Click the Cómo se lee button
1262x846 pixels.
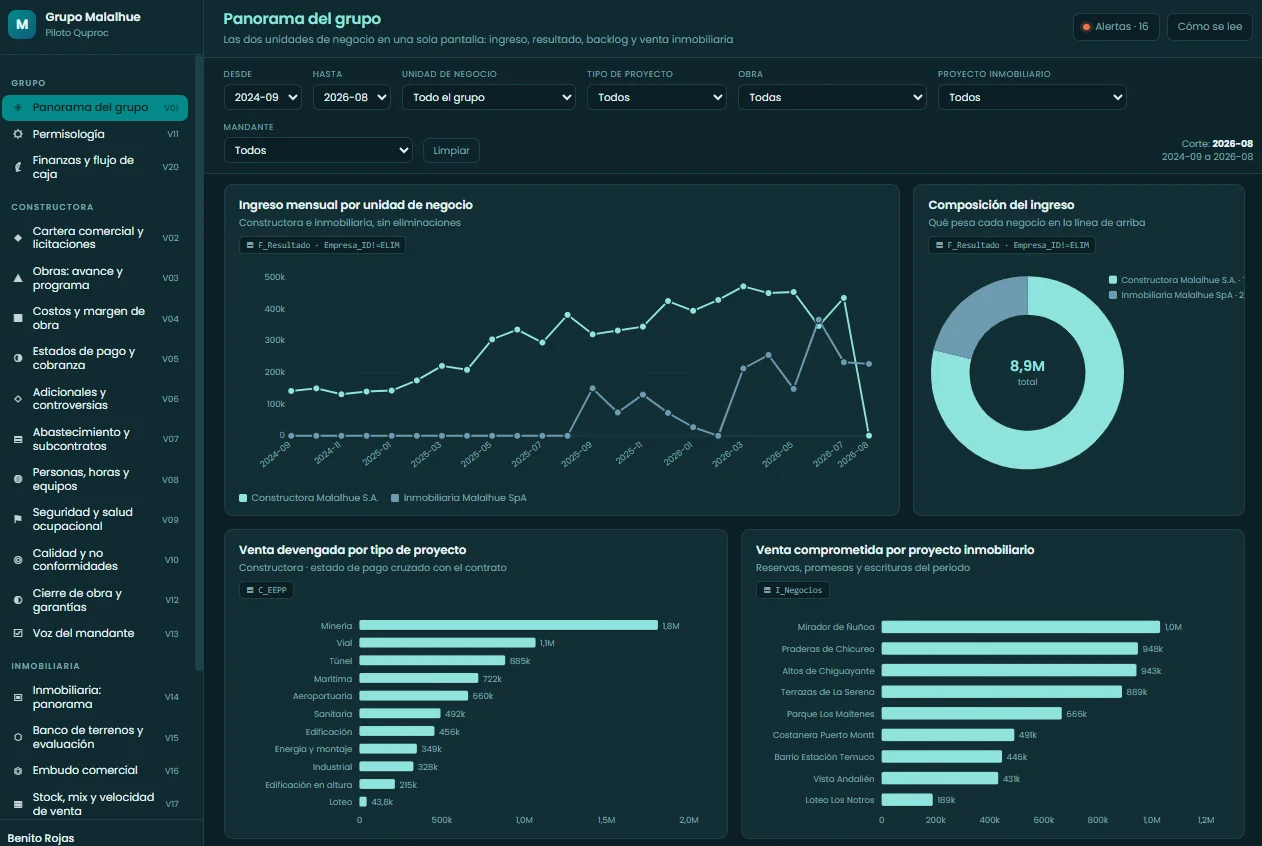1210,27
